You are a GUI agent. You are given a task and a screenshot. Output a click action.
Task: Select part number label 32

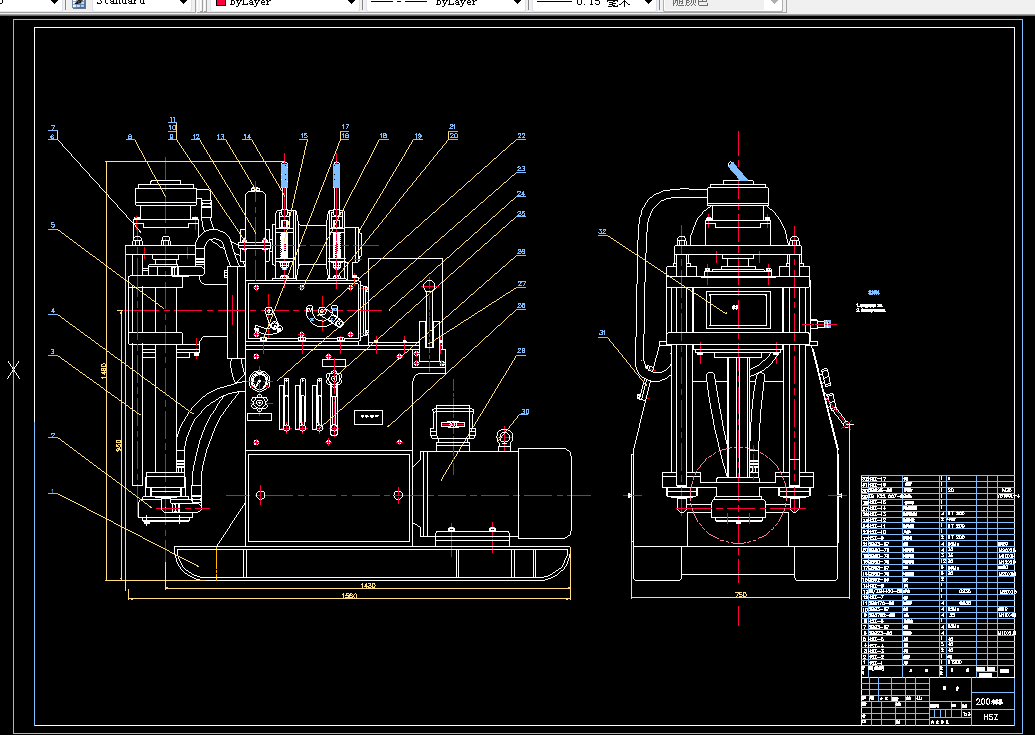pyautogui.click(x=602, y=232)
